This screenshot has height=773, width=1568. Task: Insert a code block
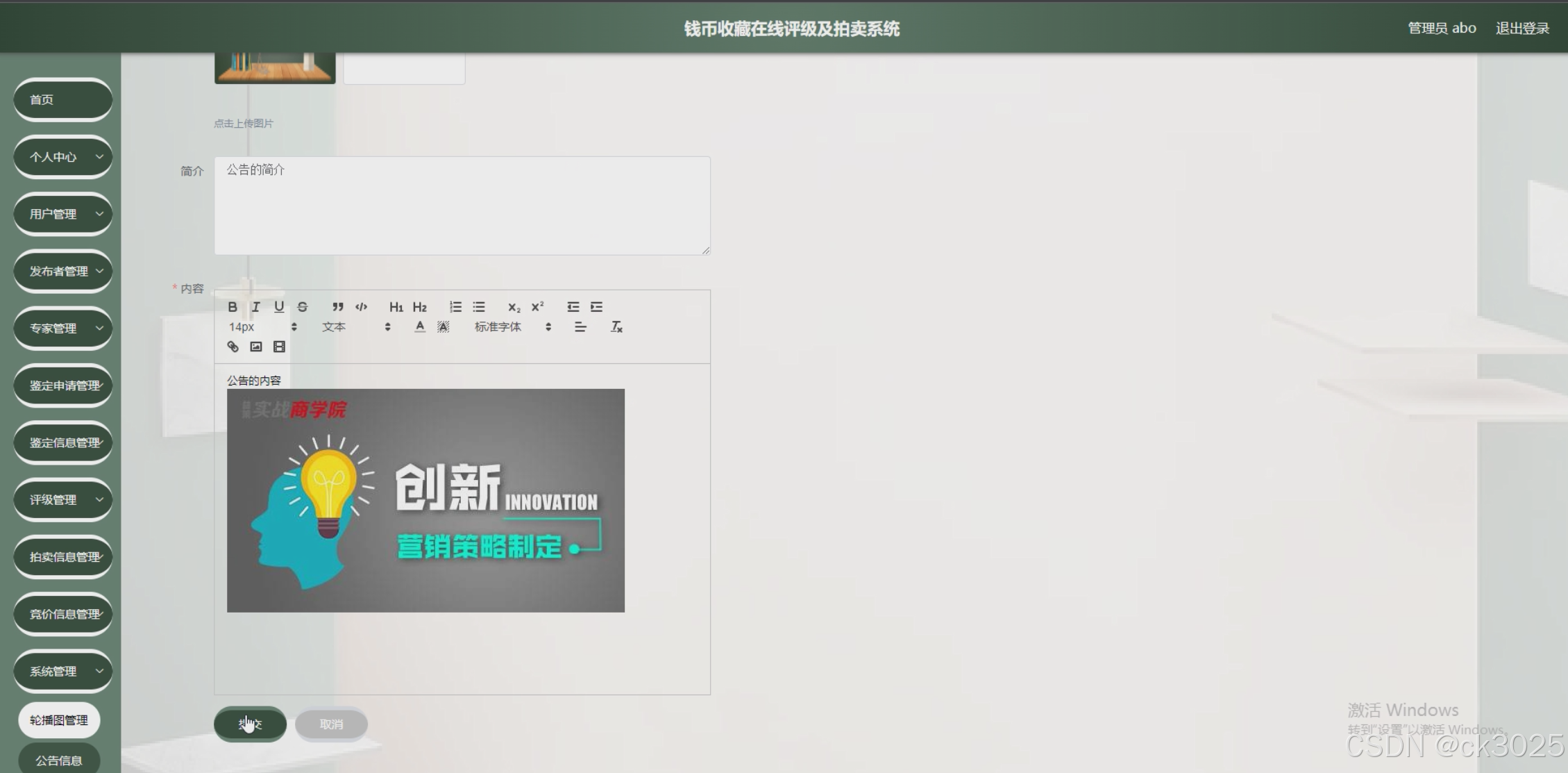click(x=361, y=307)
